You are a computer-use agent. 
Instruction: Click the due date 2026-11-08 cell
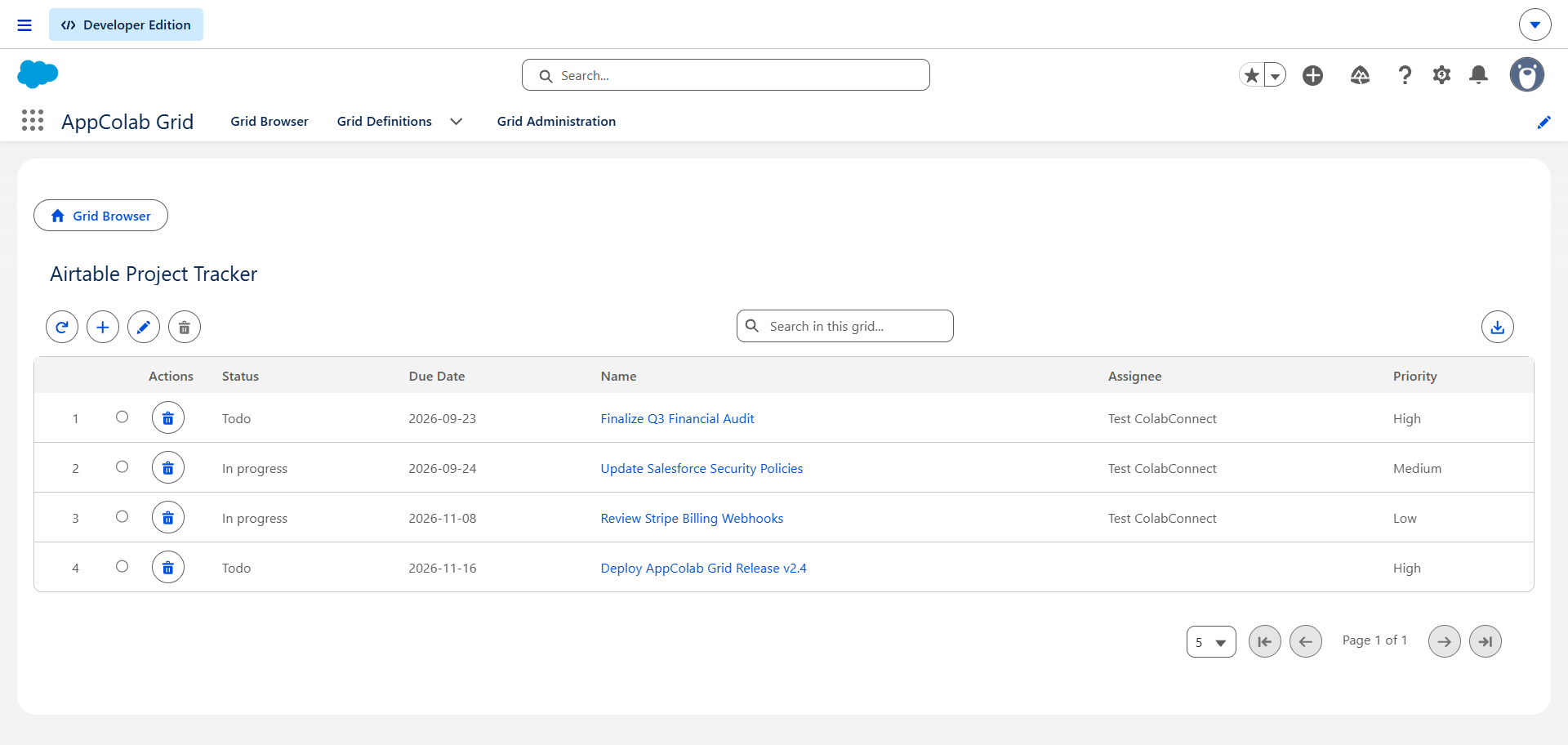click(443, 518)
